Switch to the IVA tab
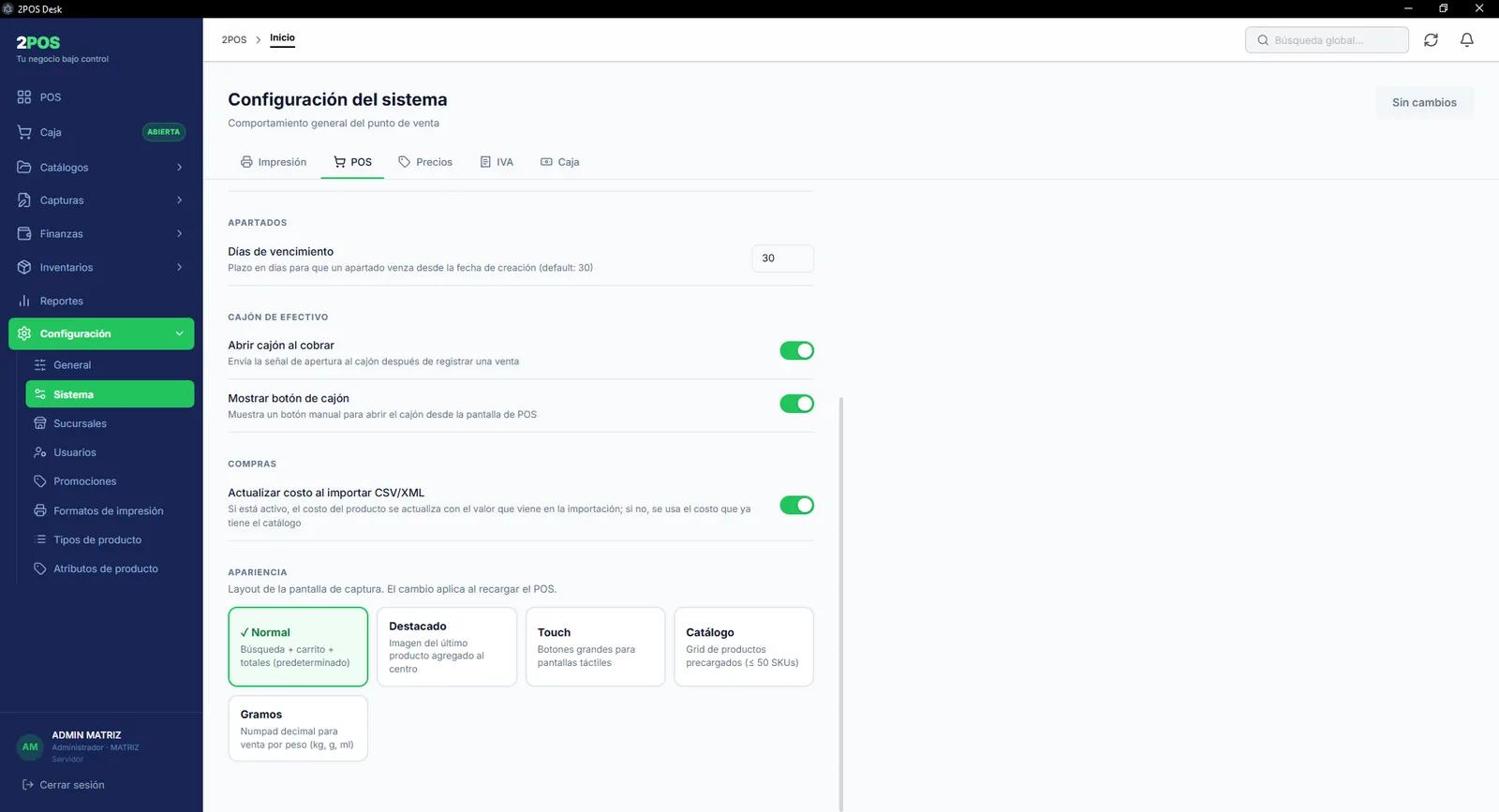1499x812 pixels. 497,162
